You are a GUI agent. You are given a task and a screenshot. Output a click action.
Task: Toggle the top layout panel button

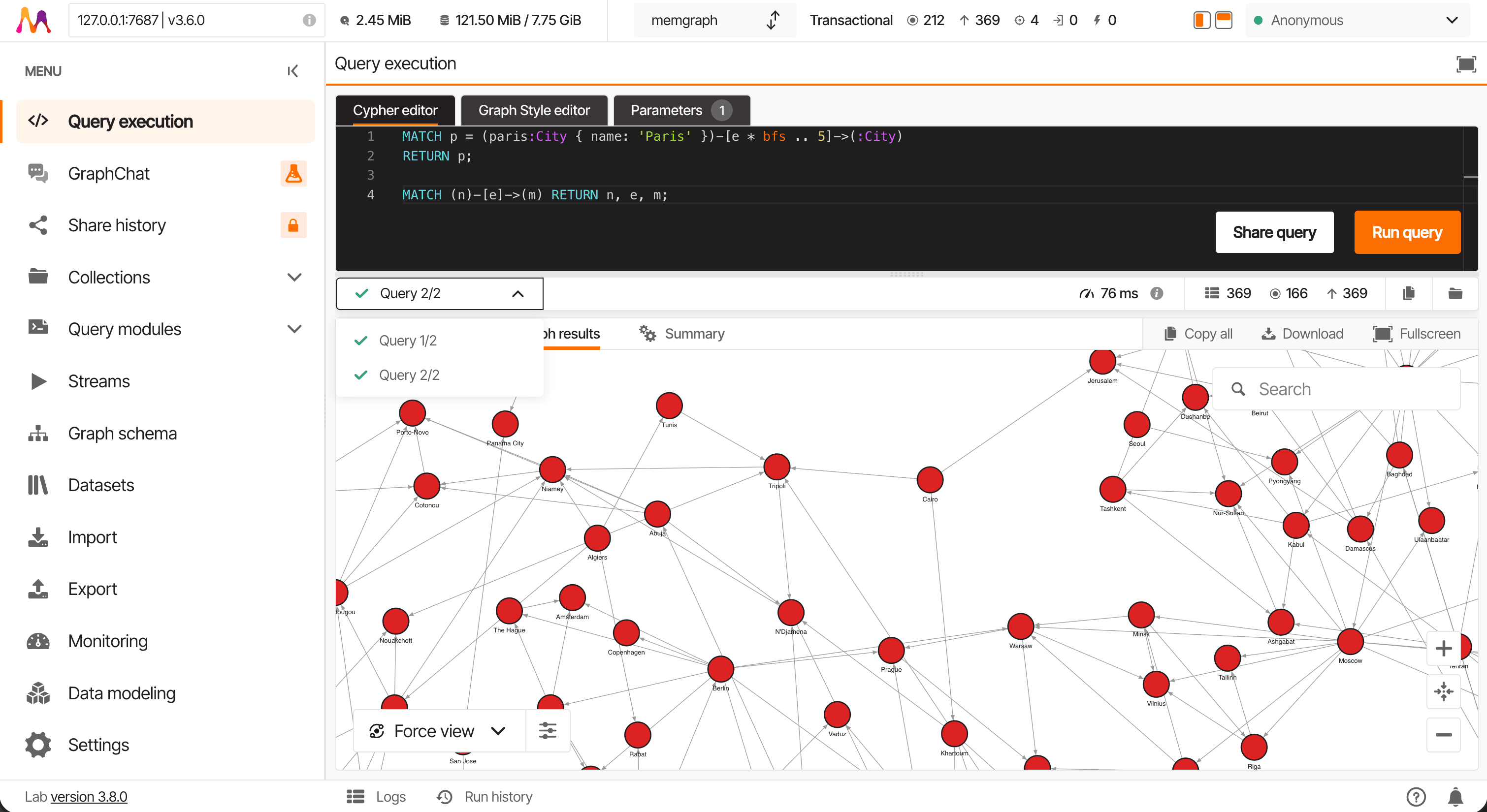click(x=1223, y=20)
